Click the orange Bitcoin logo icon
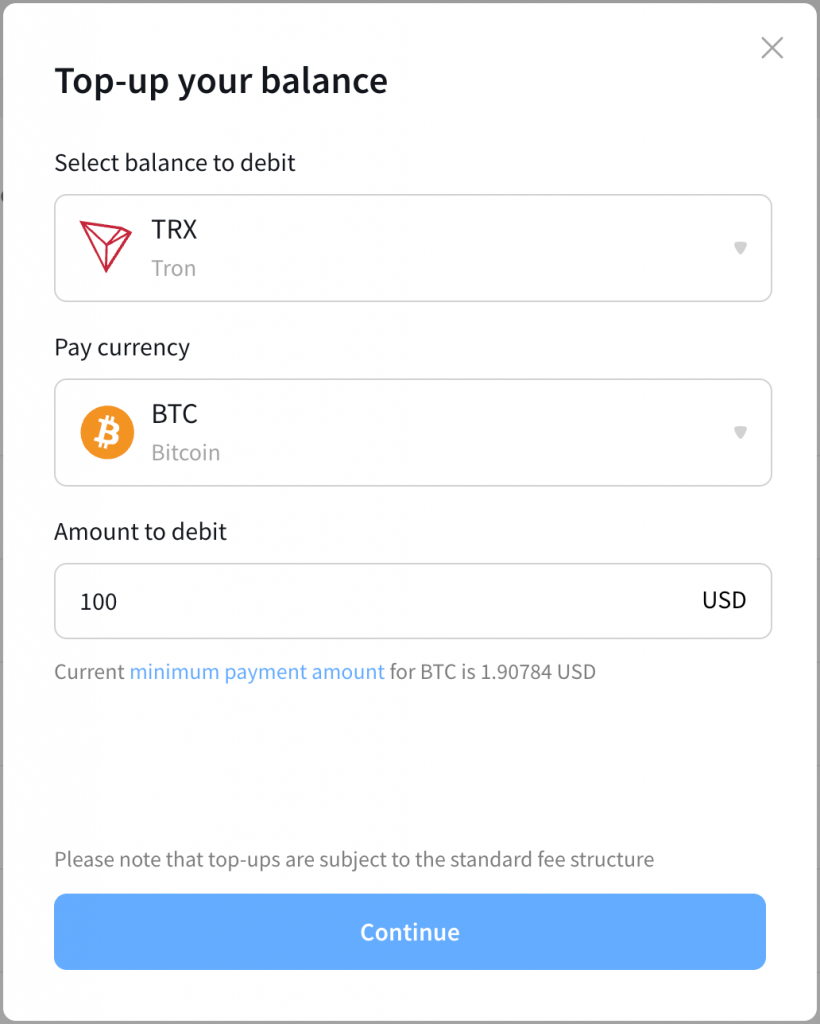The height and width of the screenshot is (1024, 820). (107, 432)
